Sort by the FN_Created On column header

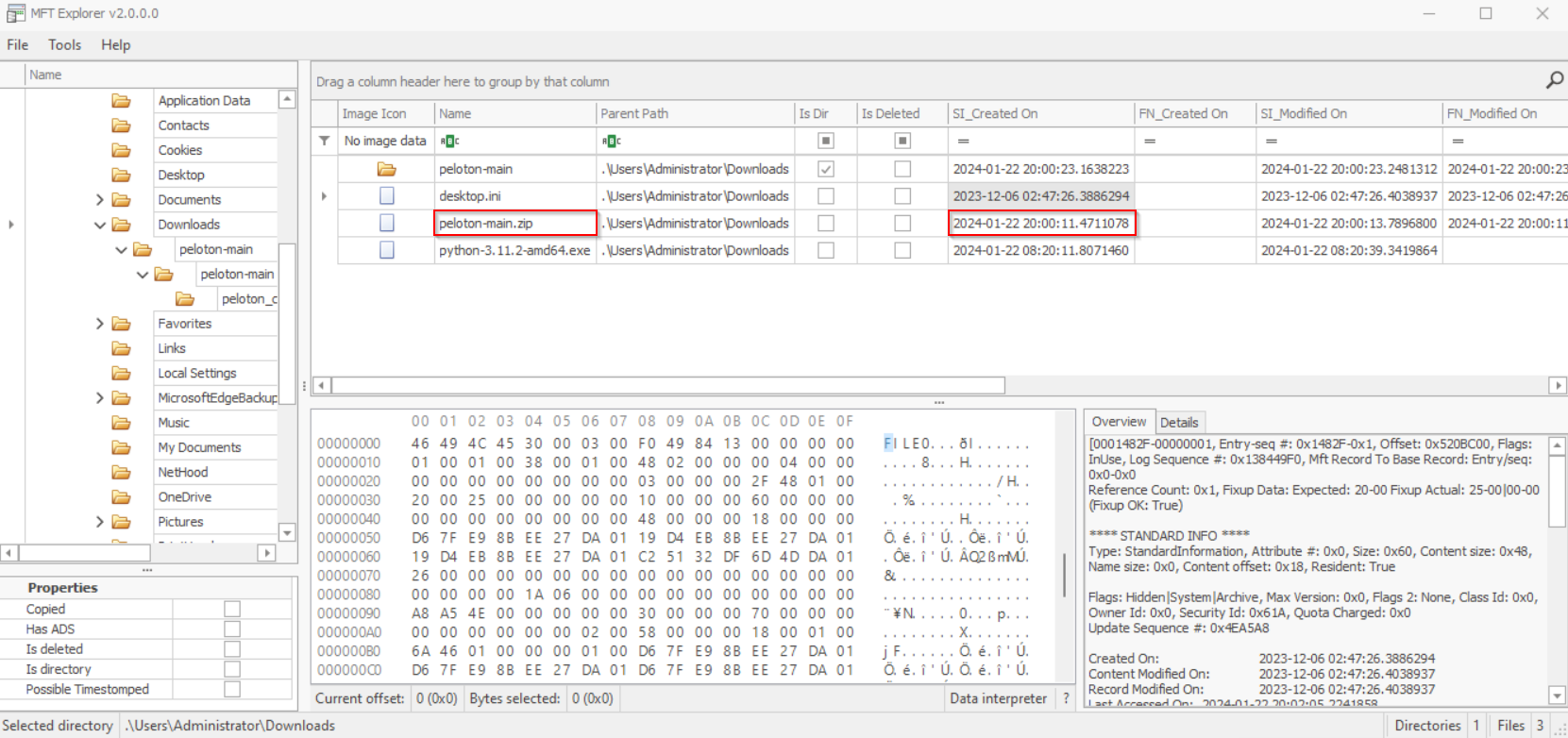(x=1194, y=113)
